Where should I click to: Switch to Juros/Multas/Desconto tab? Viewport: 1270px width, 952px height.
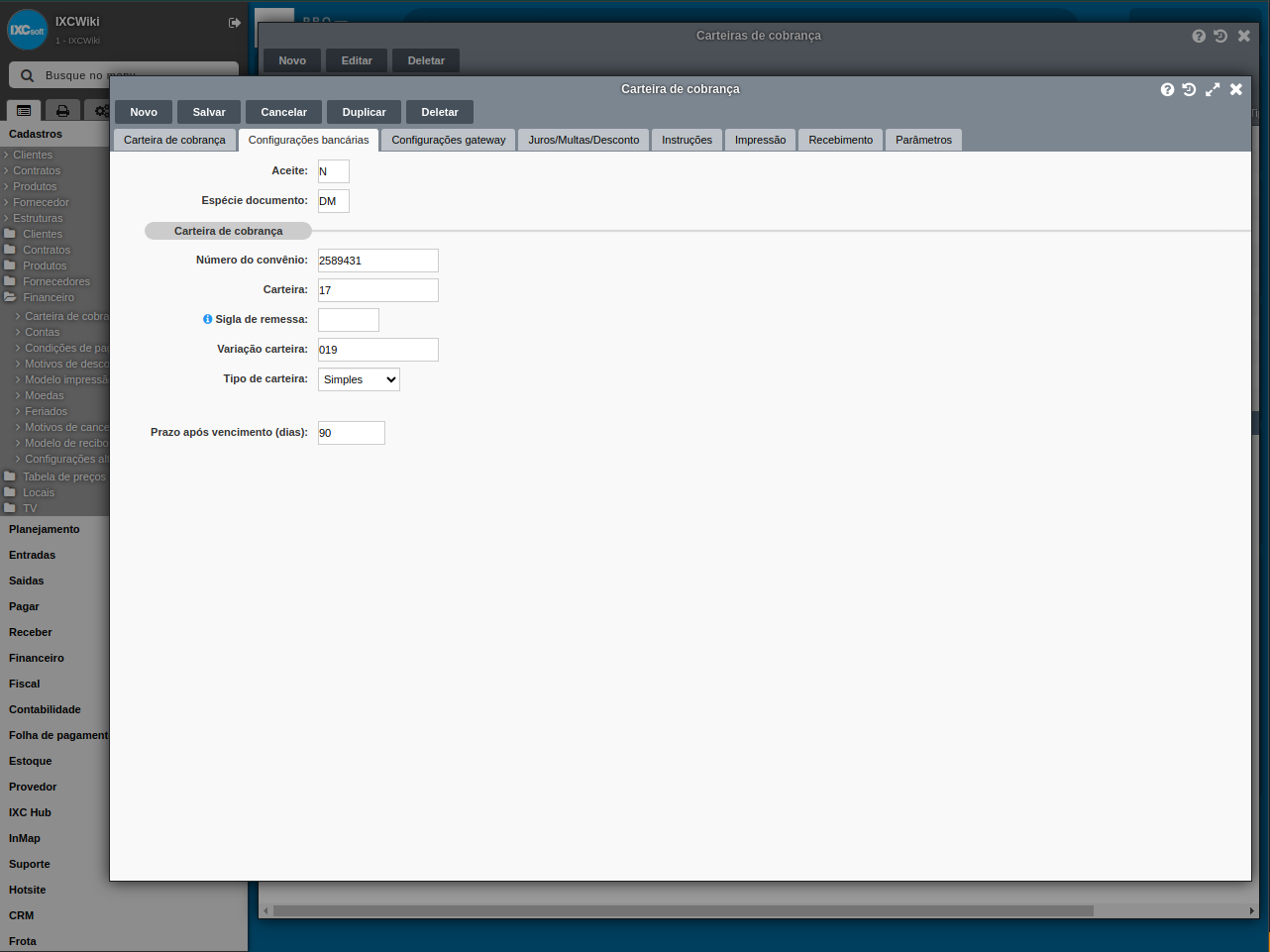tap(583, 140)
